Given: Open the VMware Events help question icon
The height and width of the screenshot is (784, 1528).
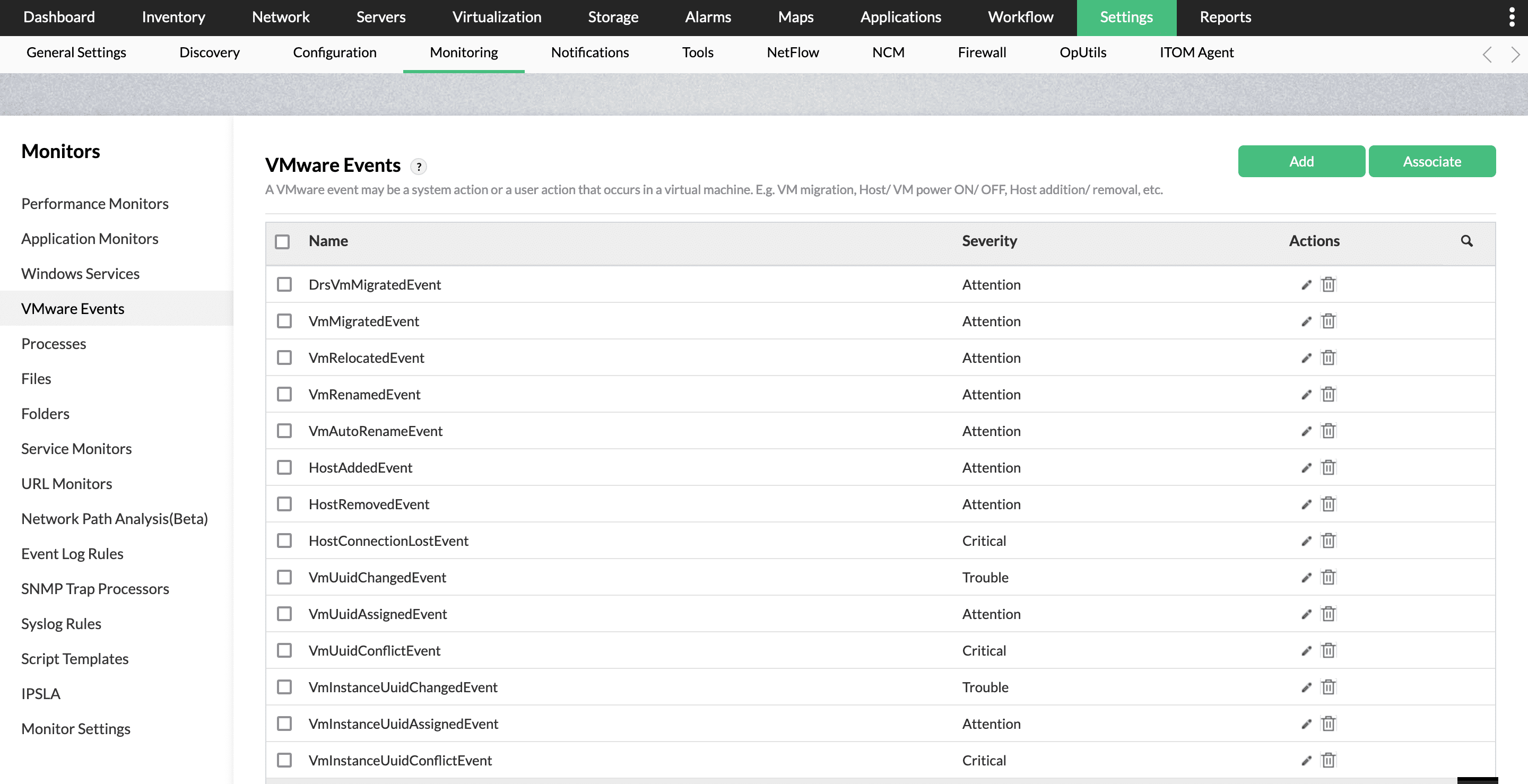Looking at the screenshot, I should 419,167.
